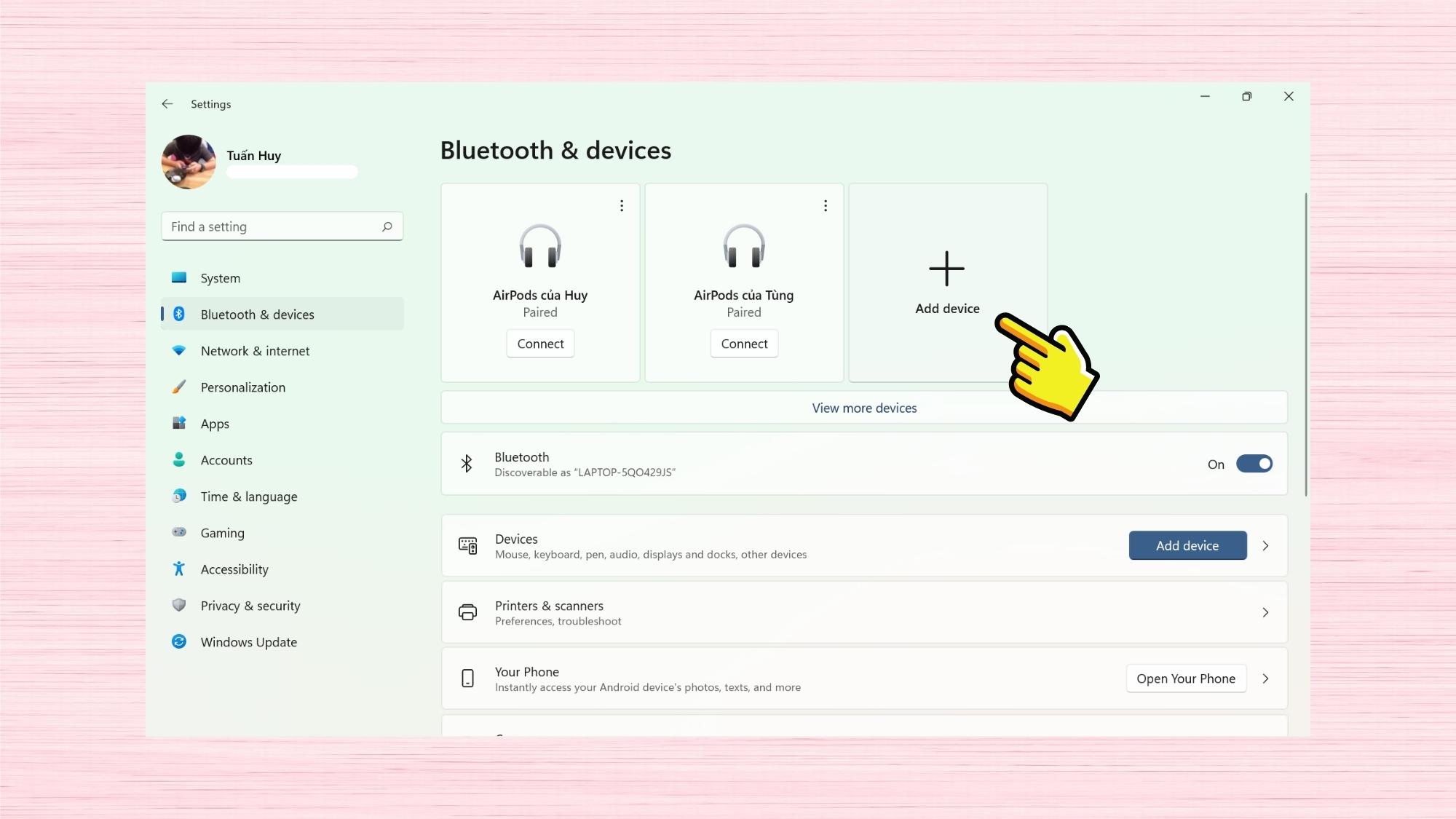Click the Accessibility icon in sidebar

179,569
